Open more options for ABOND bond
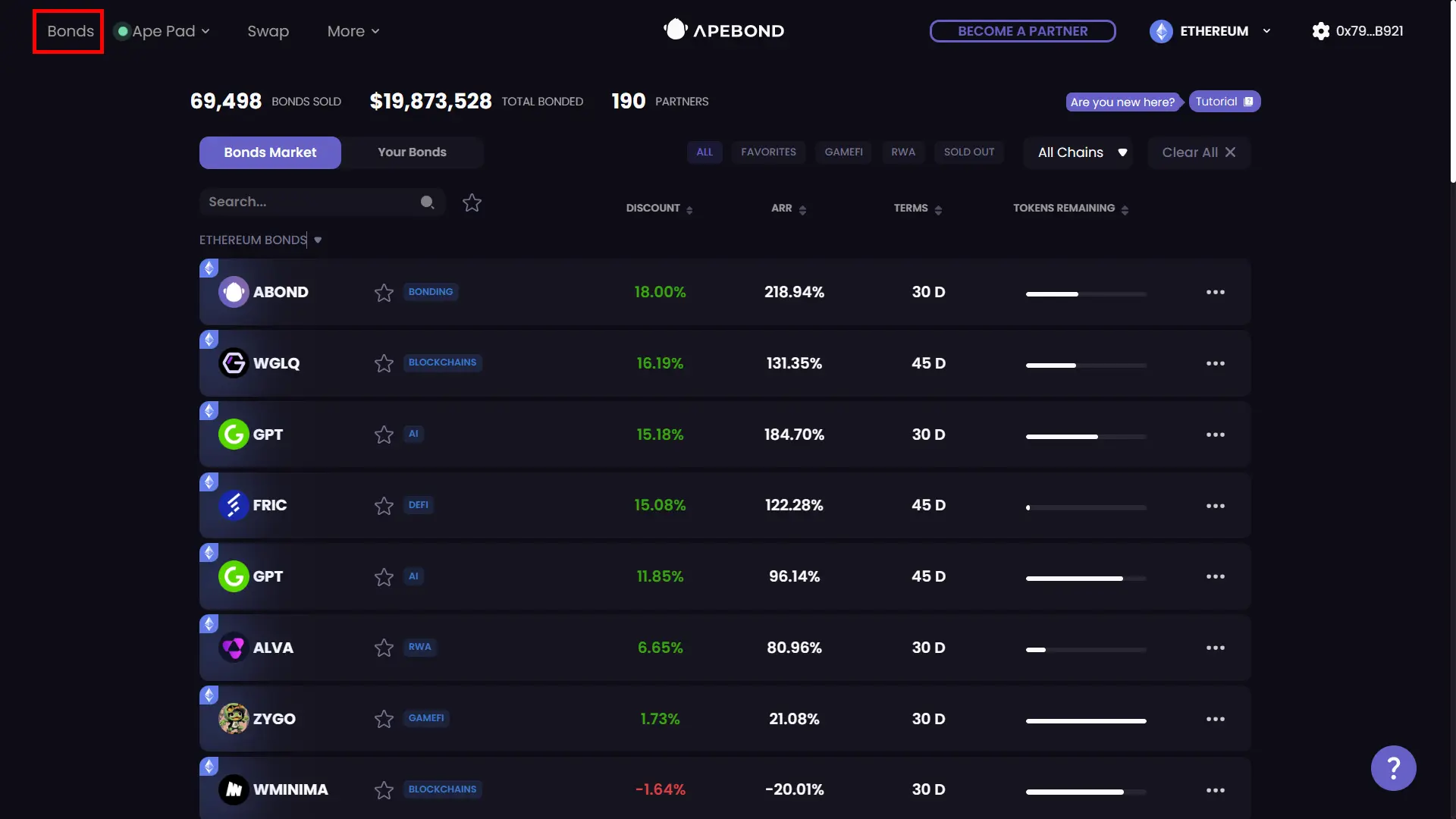The width and height of the screenshot is (1456, 819). click(x=1216, y=292)
